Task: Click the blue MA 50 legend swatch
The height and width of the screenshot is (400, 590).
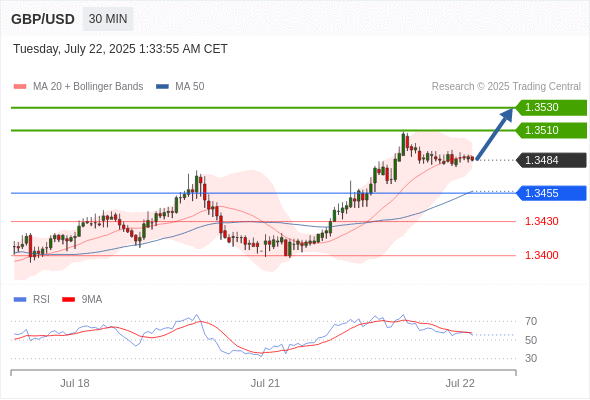Action: point(162,87)
